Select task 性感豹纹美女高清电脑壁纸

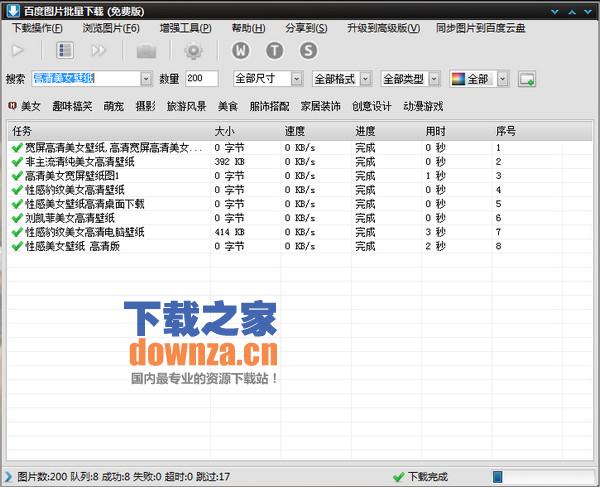[x=85, y=232]
